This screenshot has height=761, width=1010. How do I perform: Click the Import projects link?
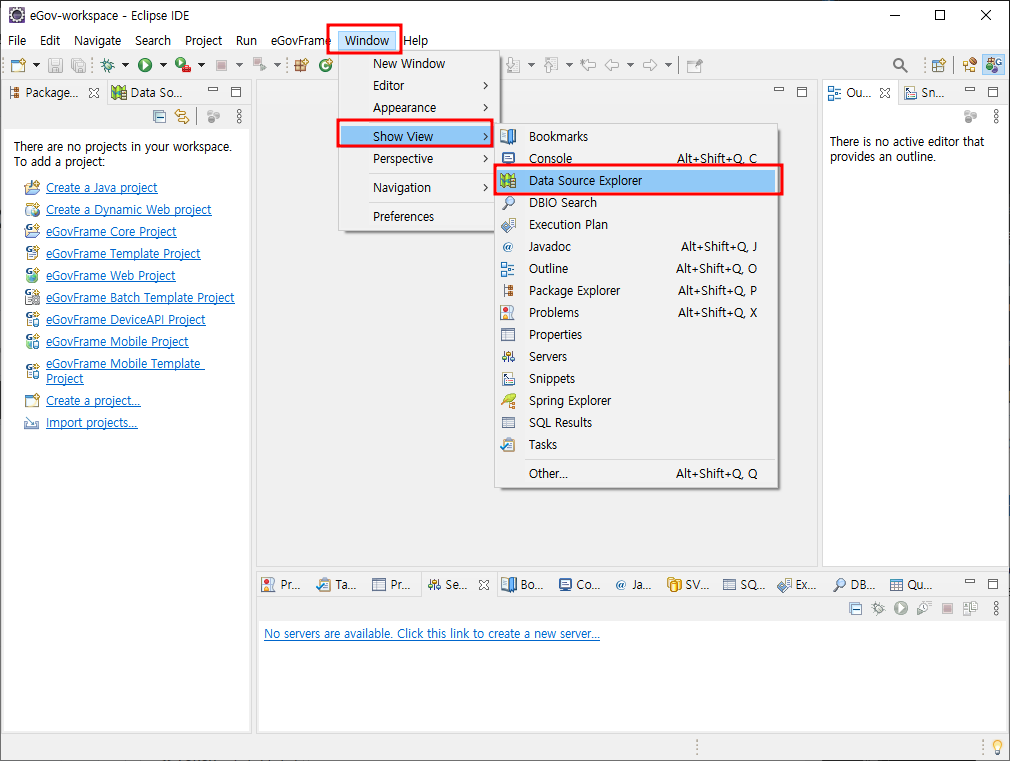coord(91,423)
